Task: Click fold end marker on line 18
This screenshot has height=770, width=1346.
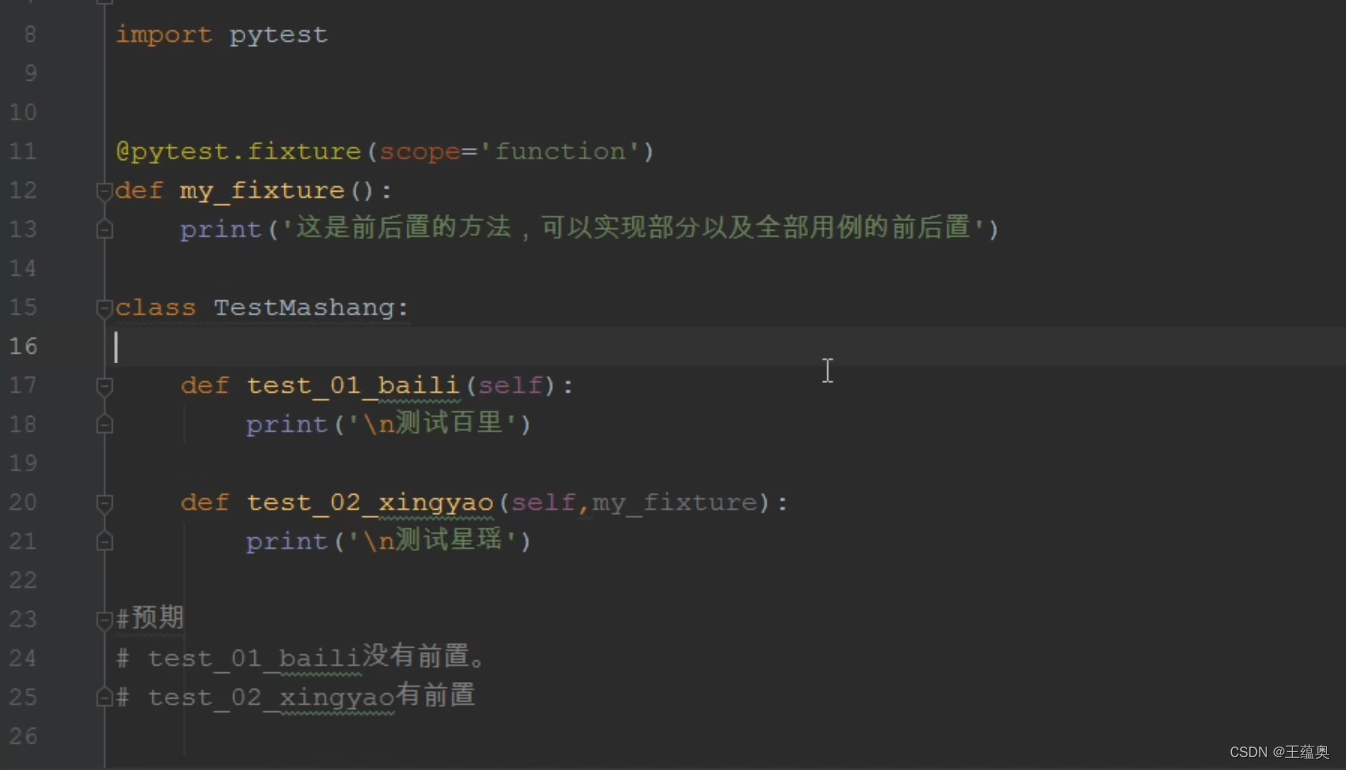Action: point(104,424)
